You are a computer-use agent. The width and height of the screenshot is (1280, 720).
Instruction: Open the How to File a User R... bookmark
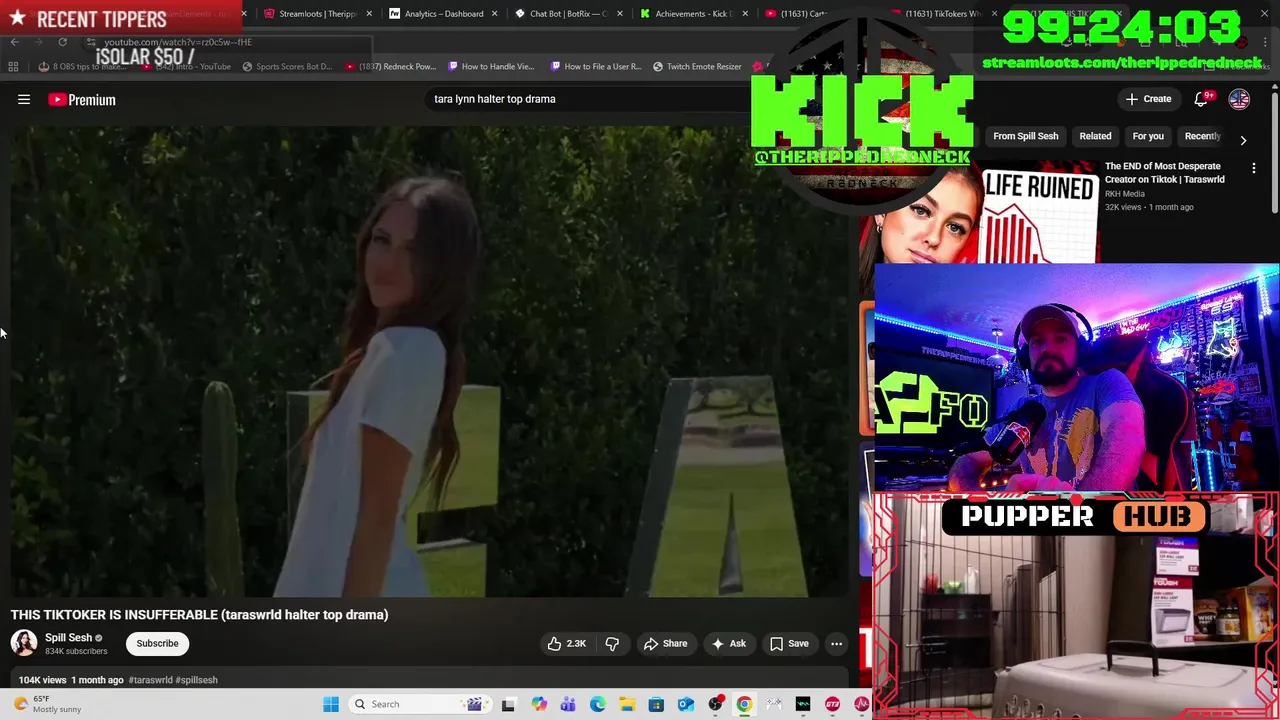[595, 67]
